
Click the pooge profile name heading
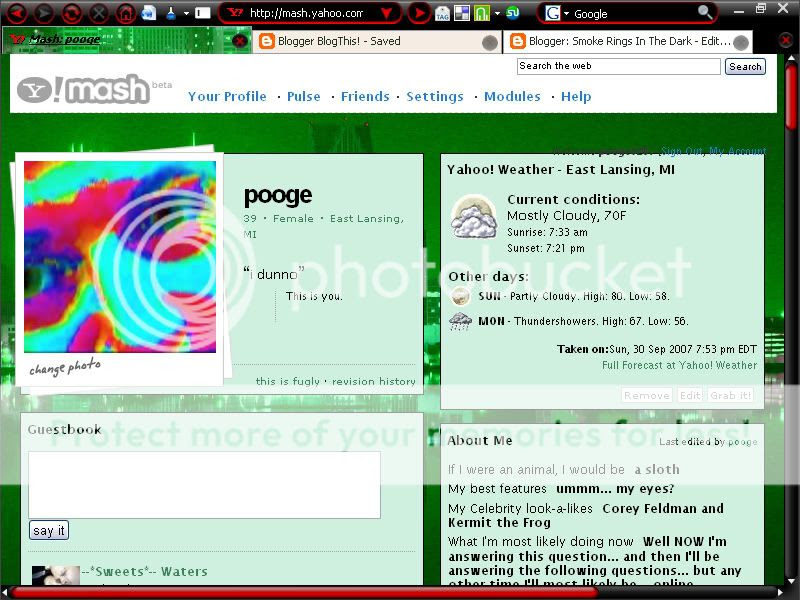[x=278, y=196]
